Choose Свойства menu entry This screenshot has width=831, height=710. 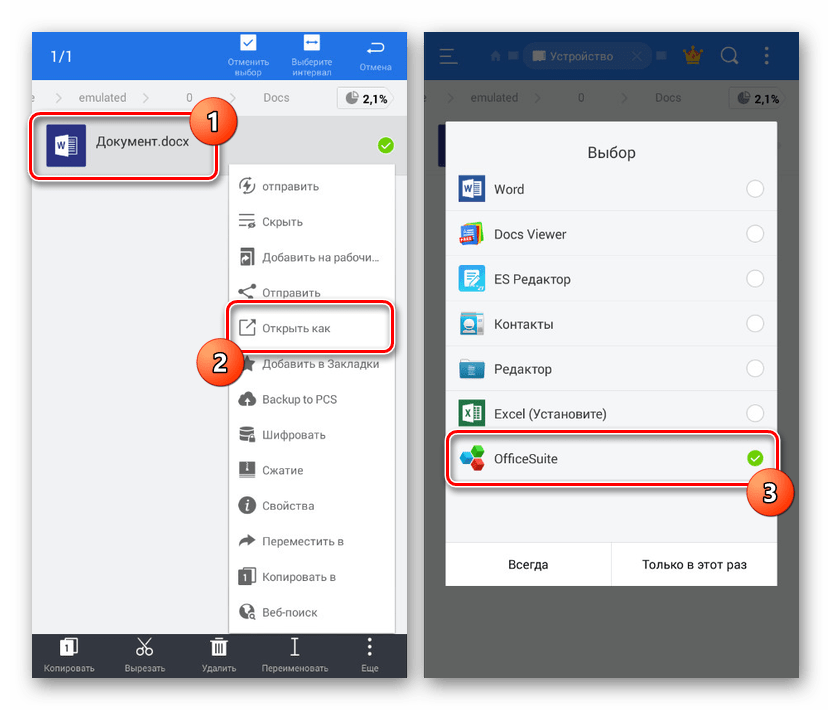[x=312, y=506]
